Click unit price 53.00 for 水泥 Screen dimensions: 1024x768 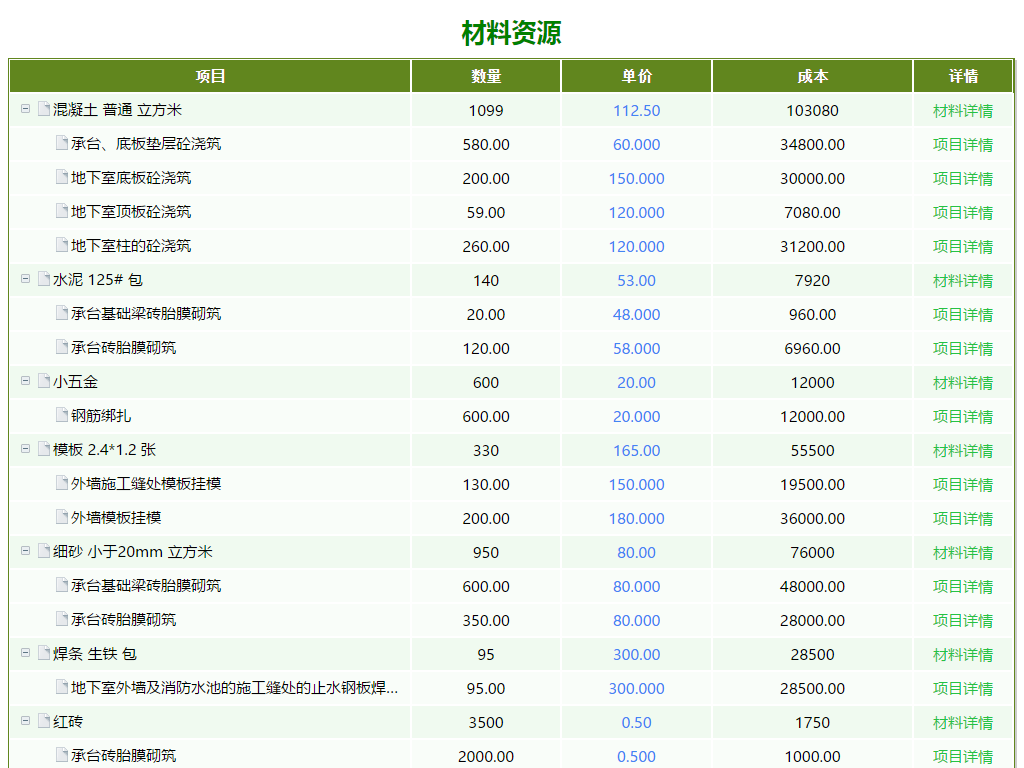(x=636, y=280)
